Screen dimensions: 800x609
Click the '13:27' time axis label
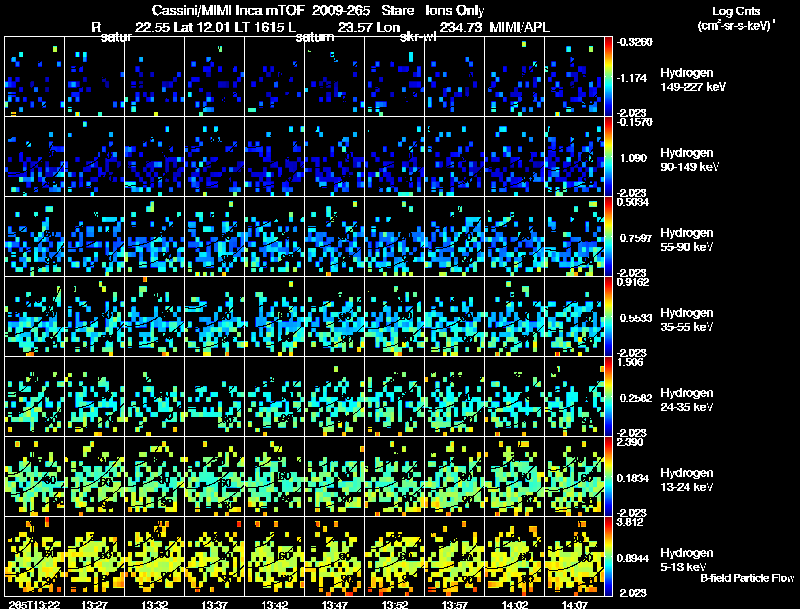[94, 604]
